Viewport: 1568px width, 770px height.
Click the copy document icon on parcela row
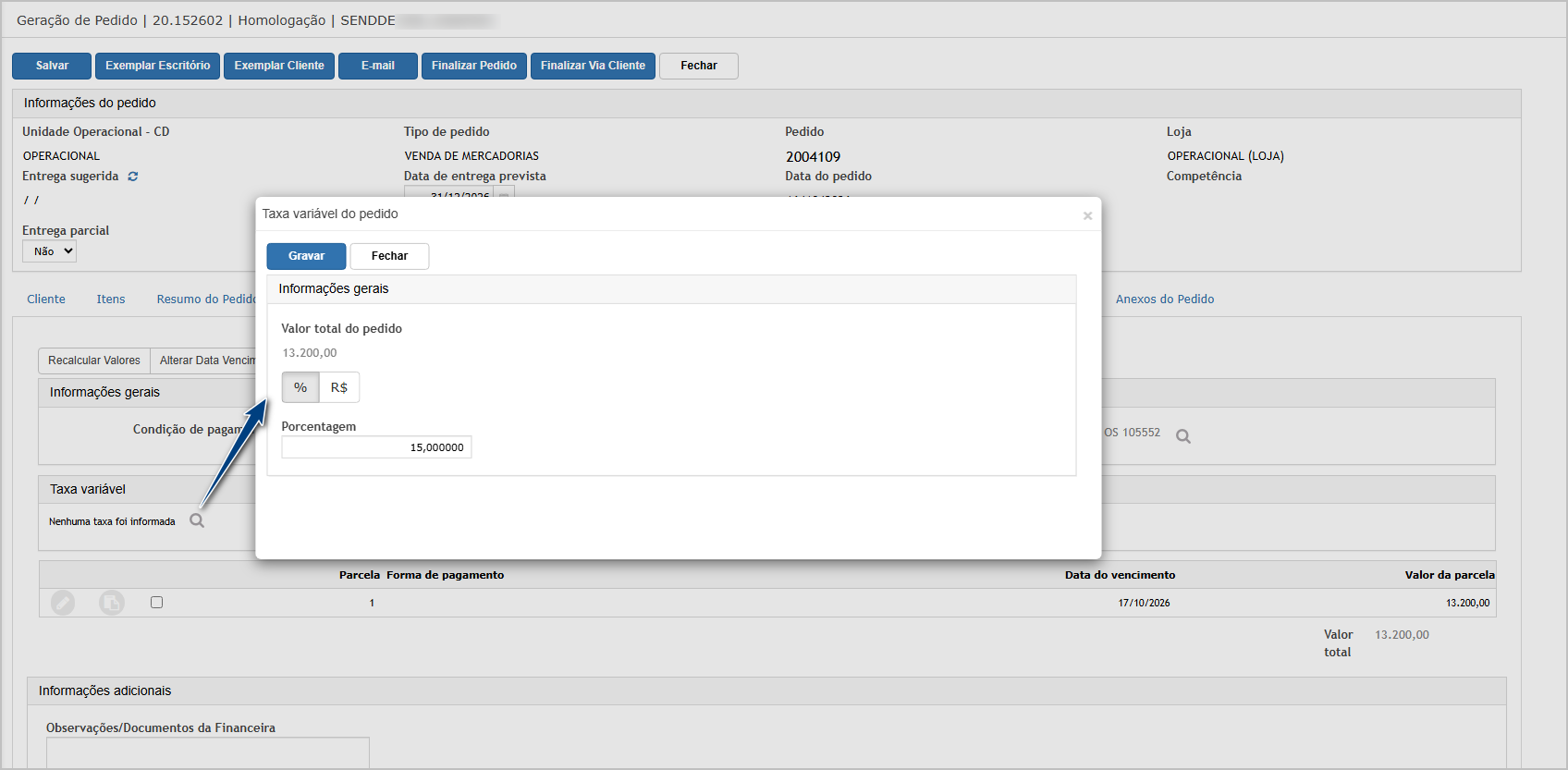112,603
